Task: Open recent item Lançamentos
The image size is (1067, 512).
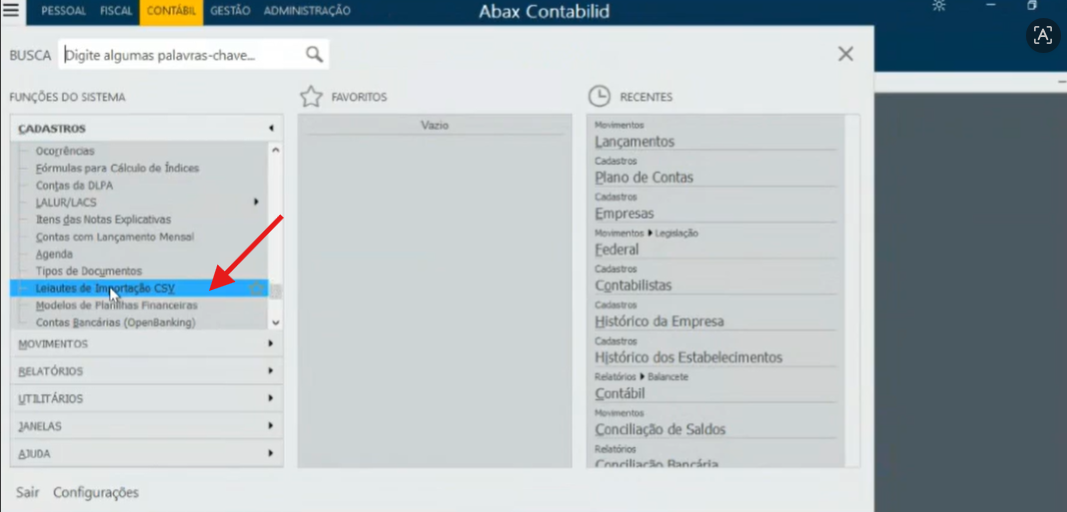Action: coord(634,142)
